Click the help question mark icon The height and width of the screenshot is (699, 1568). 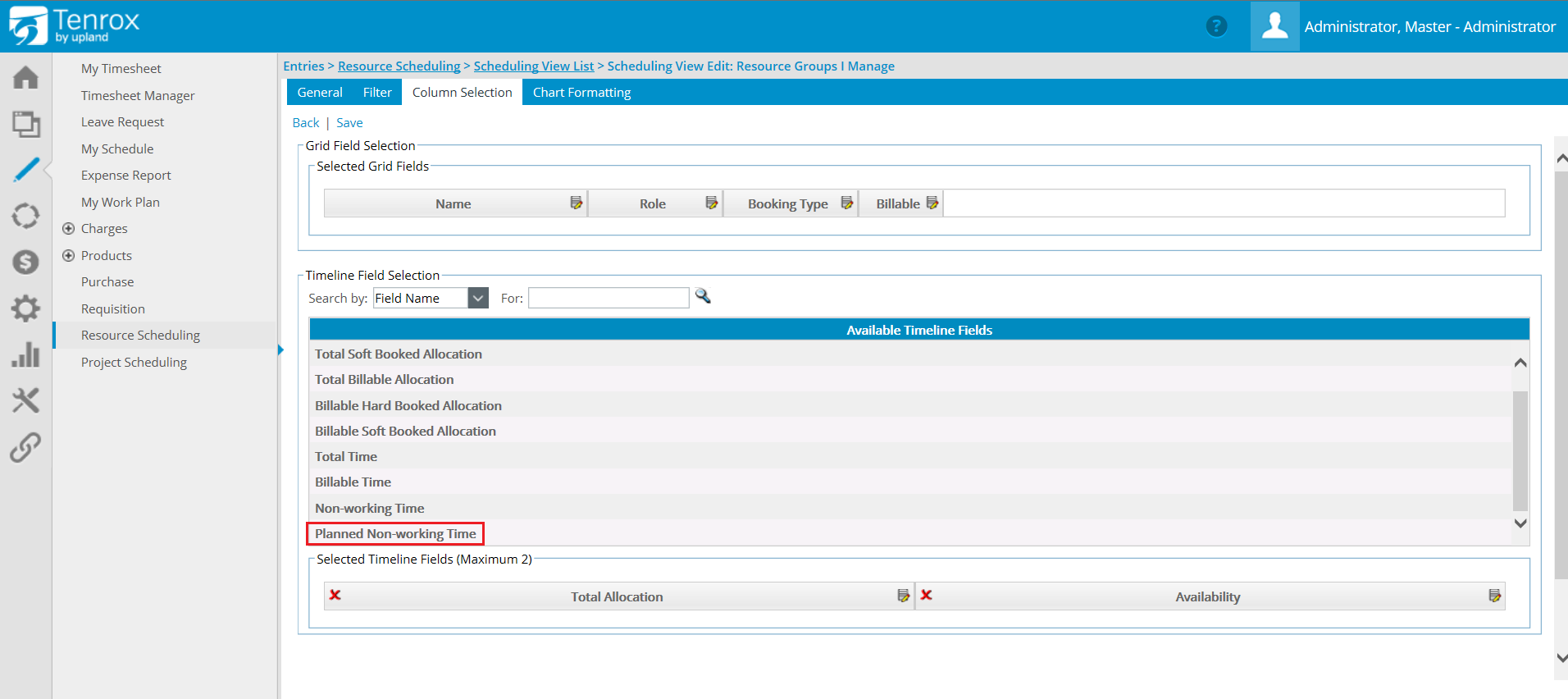click(1217, 26)
